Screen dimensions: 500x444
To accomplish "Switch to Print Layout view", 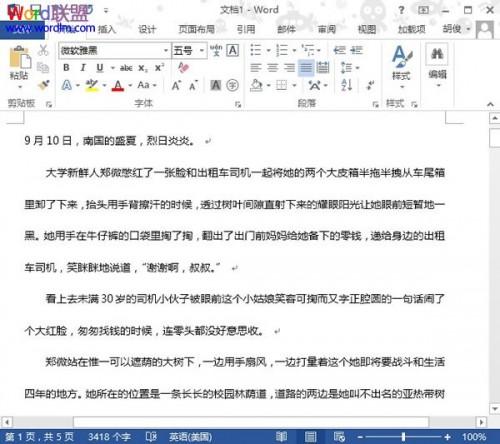I will click(310, 437).
